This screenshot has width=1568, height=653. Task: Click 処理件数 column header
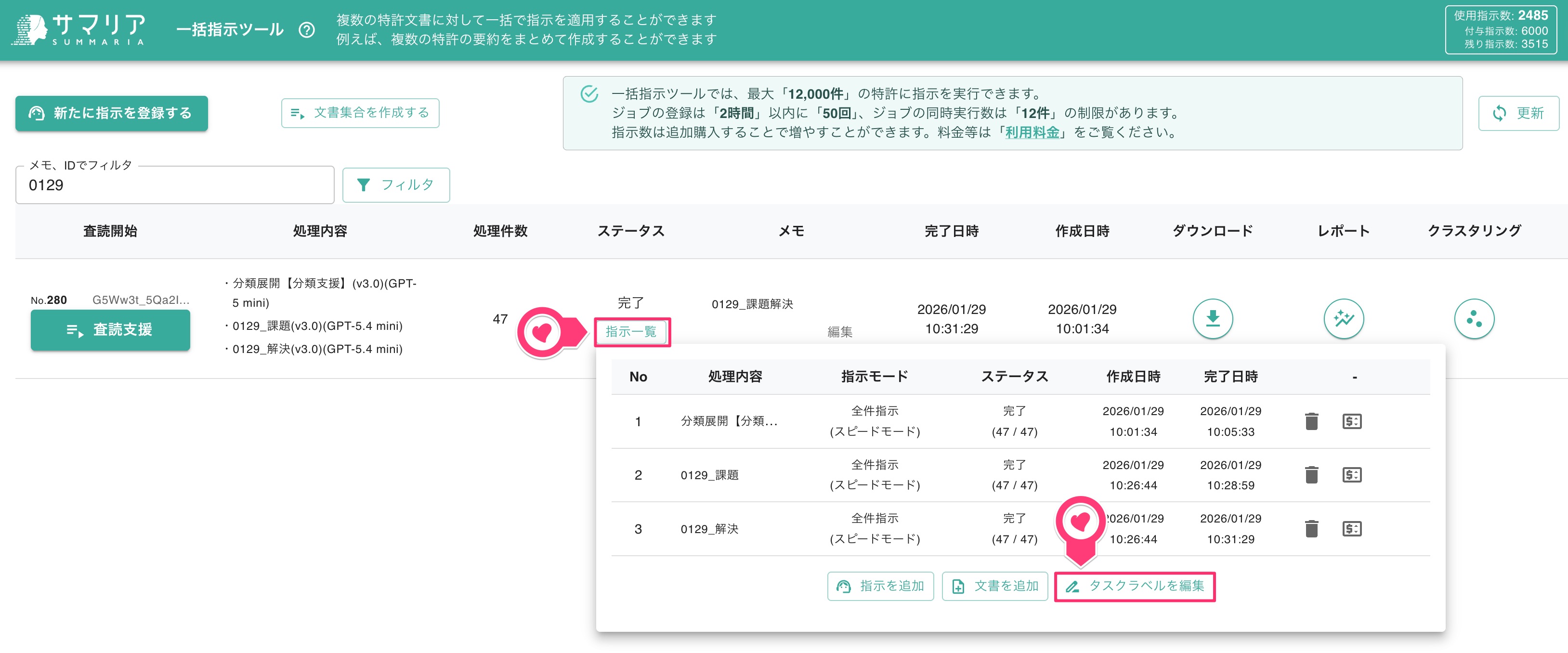(500, 231)
